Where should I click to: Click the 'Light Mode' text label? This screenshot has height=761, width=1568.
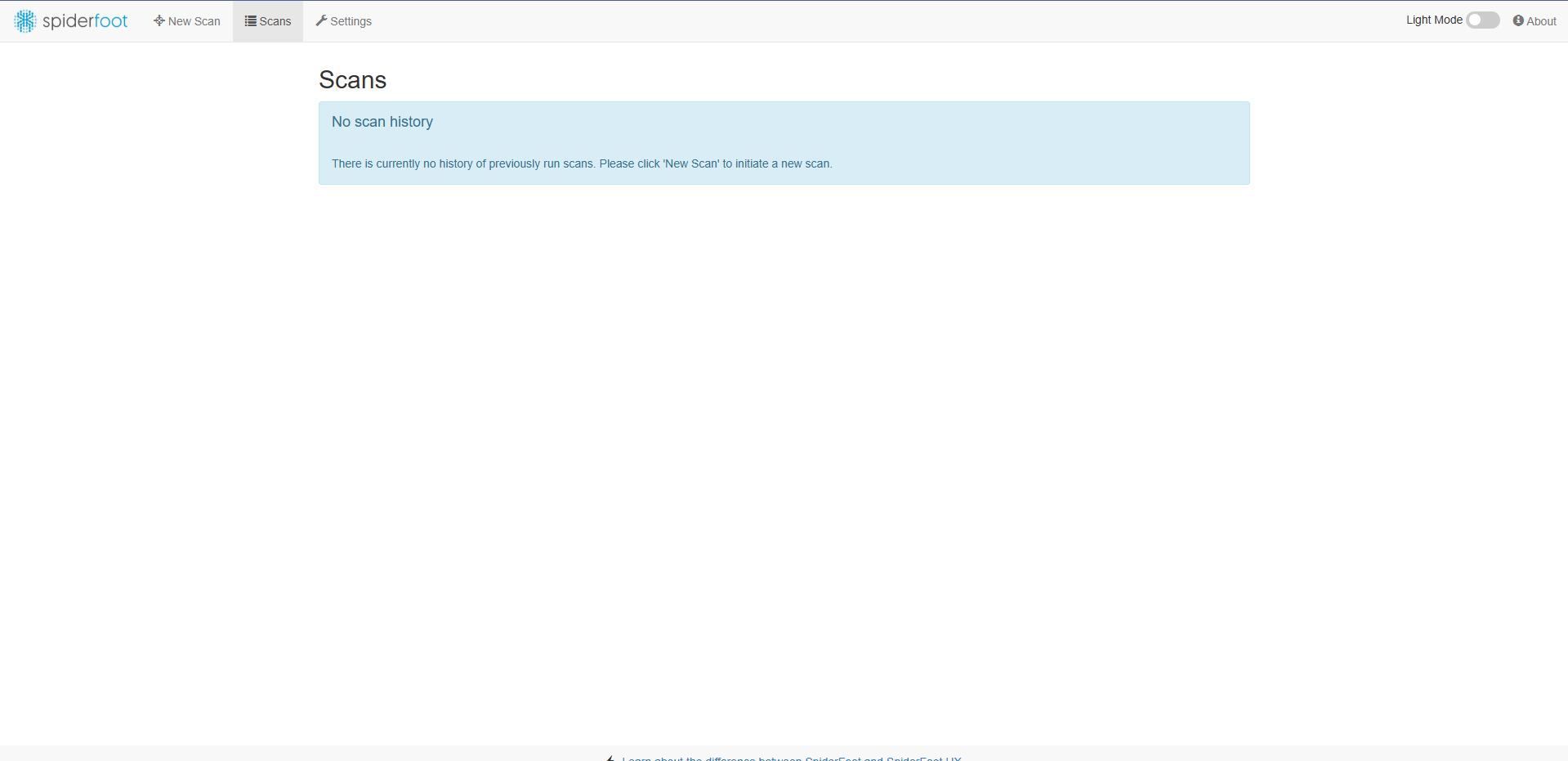click(1433, 20)
